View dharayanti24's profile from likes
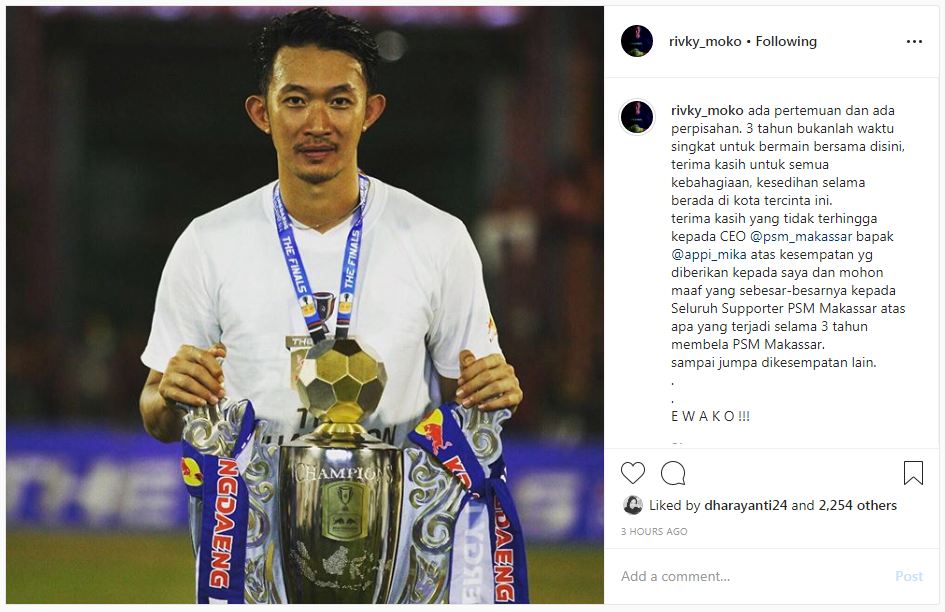Screen dimensions: 945x612 click(x=746, y=505)
